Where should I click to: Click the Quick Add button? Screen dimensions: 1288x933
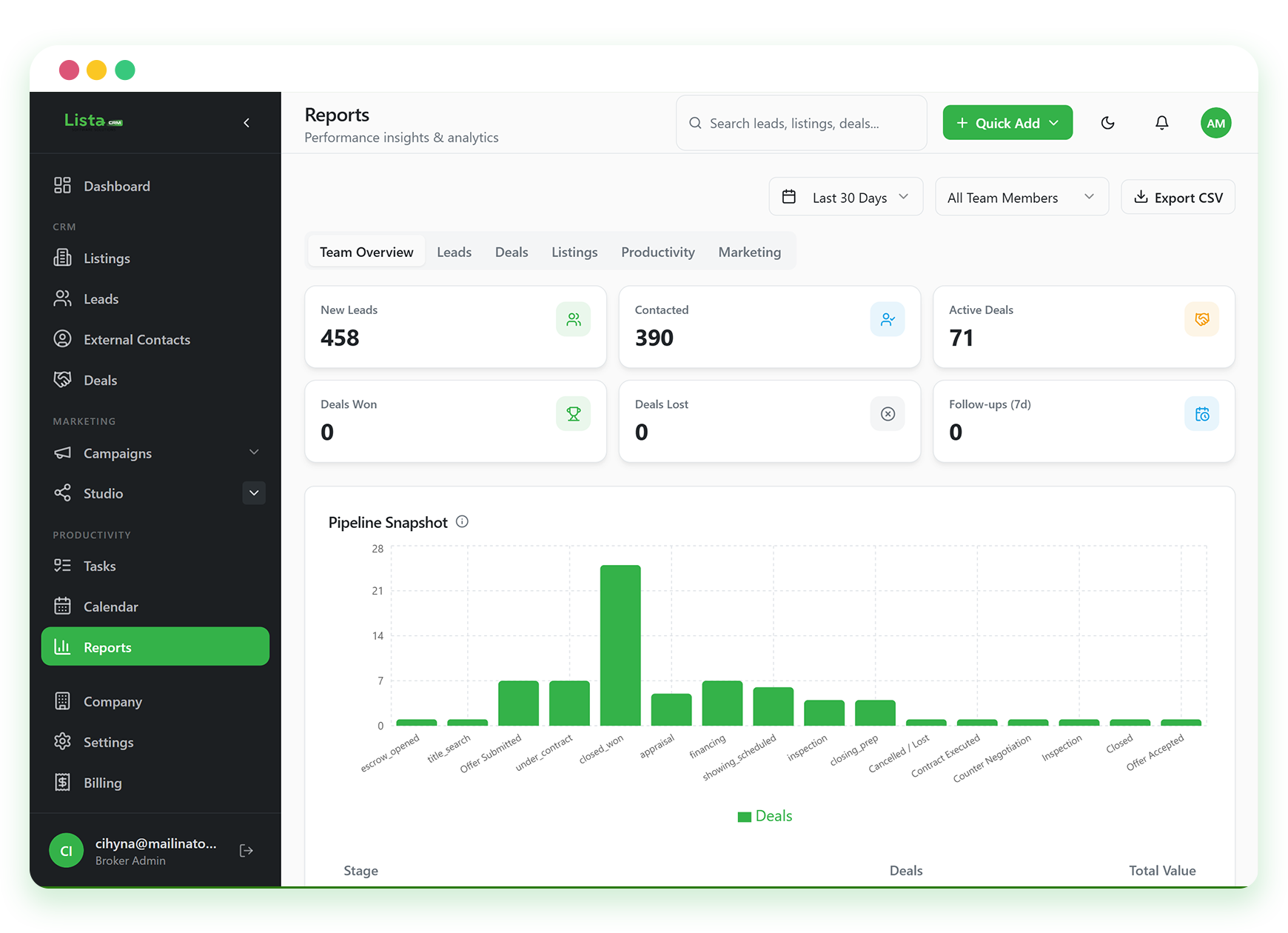pyautogui.click(x=1007, y=123)
